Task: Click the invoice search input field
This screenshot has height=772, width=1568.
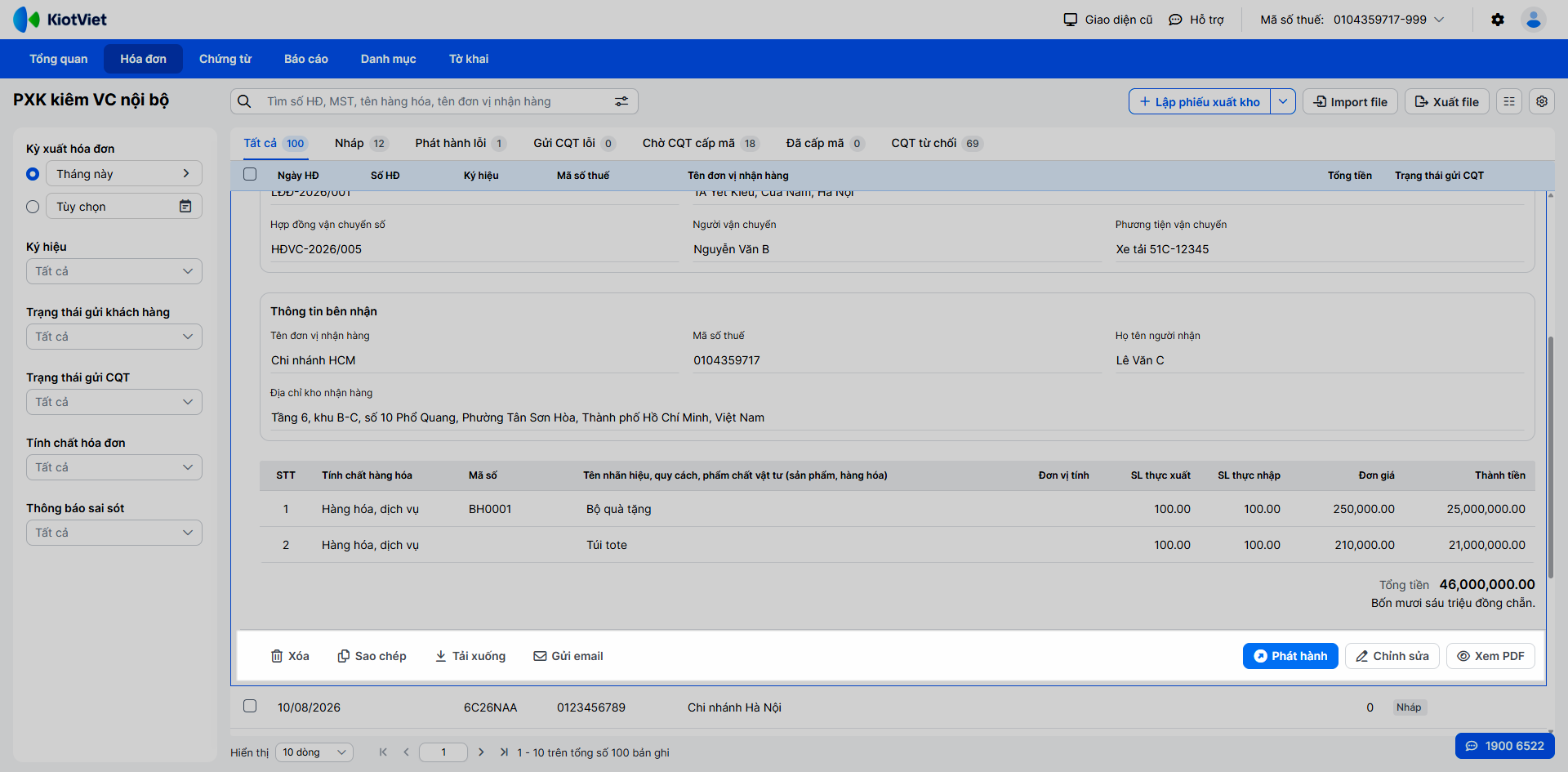Action: pyautogui.click(x=434, y=101)
